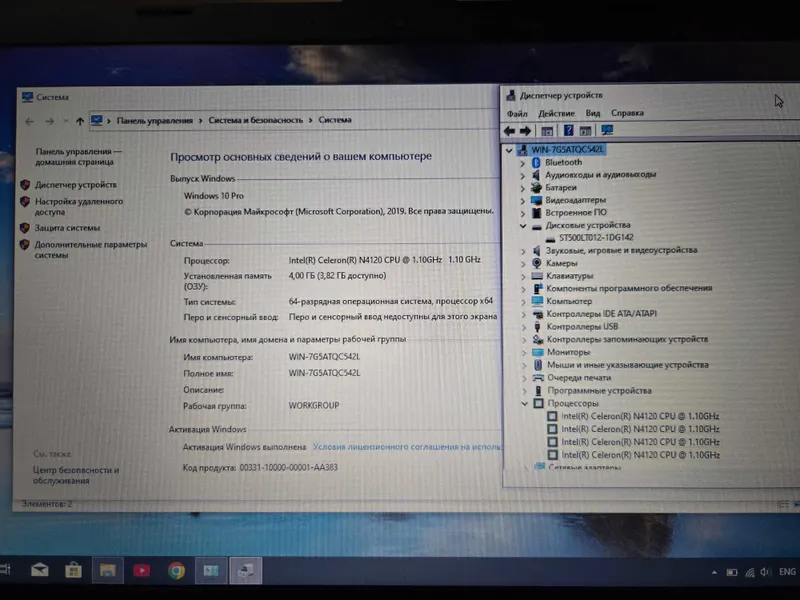The image size is (800, 600).
Task: Open Панель управления домашняя страница link
Action: pyautogui.click(x=78, y=156)
